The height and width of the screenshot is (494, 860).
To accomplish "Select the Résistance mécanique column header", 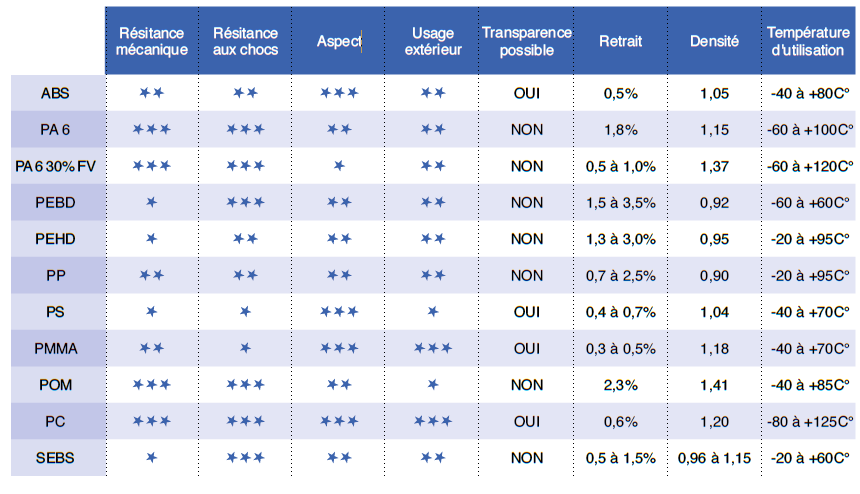I will click(x=151, y=41).
